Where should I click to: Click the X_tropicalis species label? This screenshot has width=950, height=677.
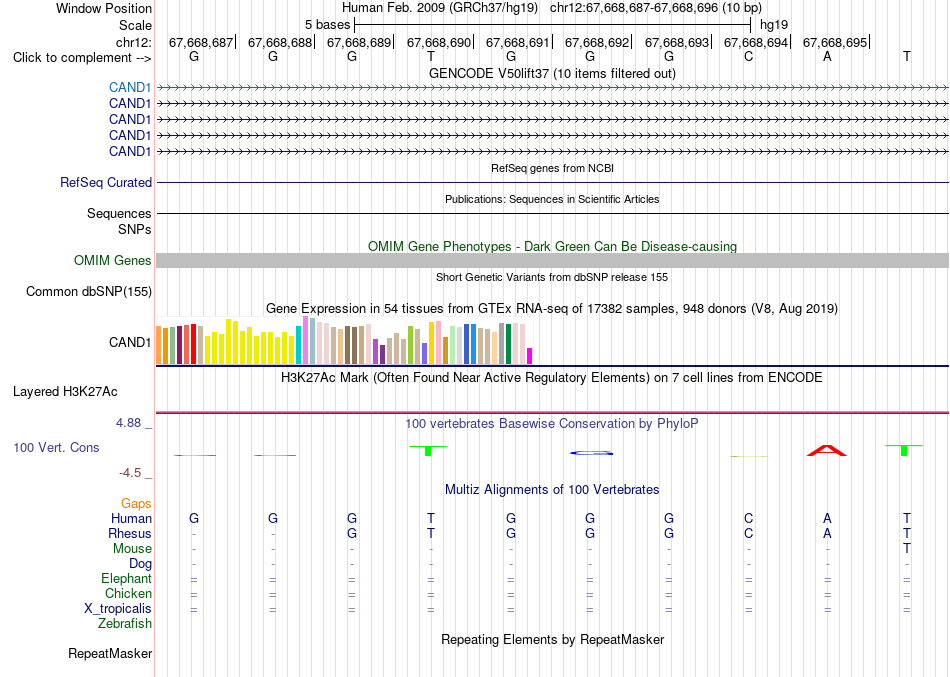pyautogui.click(x=118, y=609)
